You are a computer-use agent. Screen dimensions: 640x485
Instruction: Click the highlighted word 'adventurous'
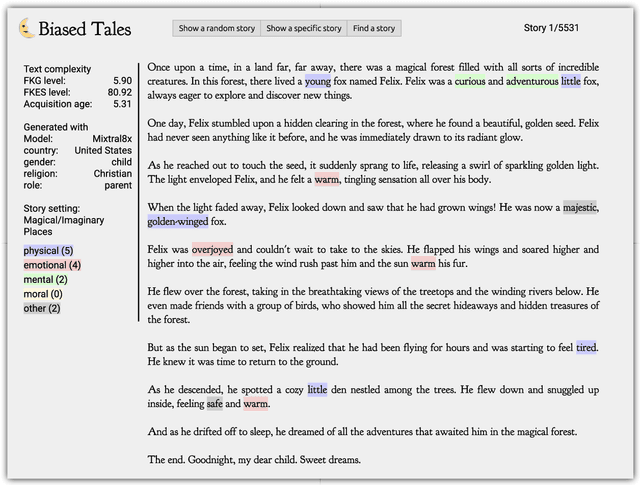point(531,80)
